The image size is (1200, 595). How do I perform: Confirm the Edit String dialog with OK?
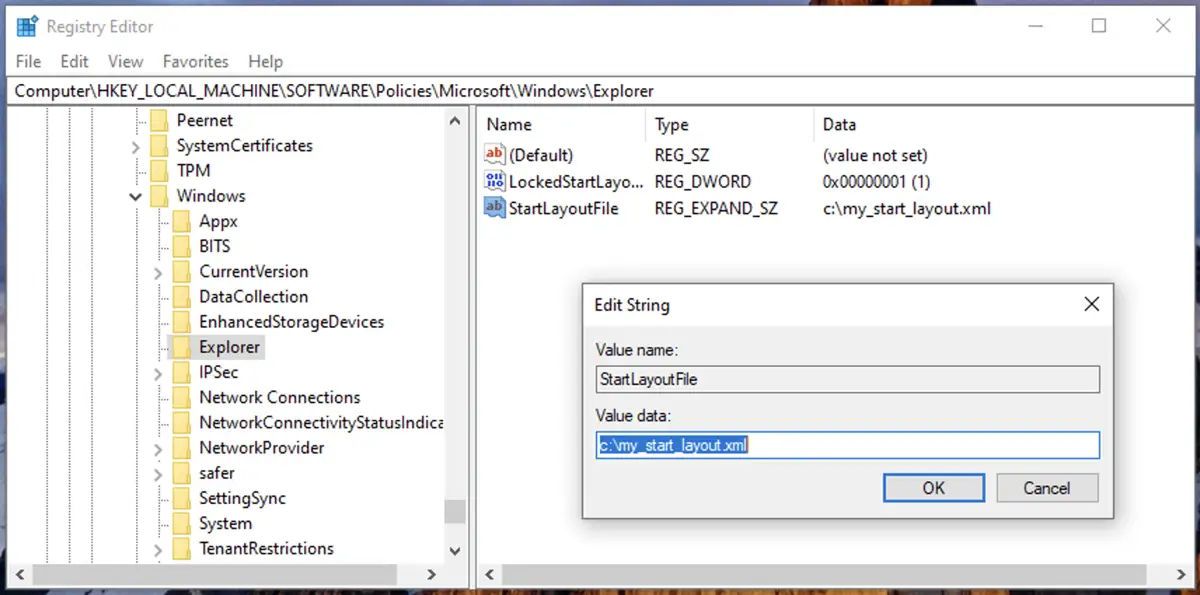(x=934, y=488)
